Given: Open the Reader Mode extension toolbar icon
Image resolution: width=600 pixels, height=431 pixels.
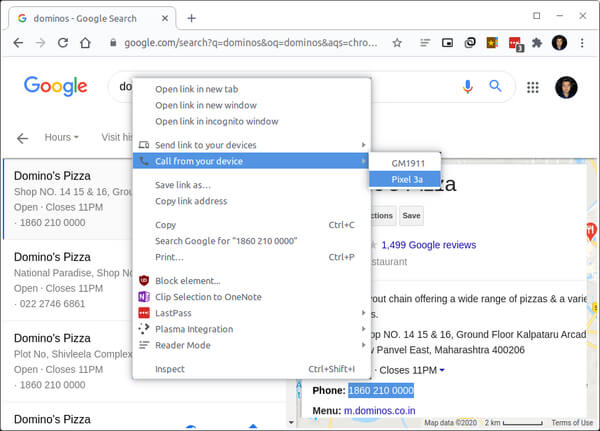Looking at the screenshot, I should click(425, 42).
